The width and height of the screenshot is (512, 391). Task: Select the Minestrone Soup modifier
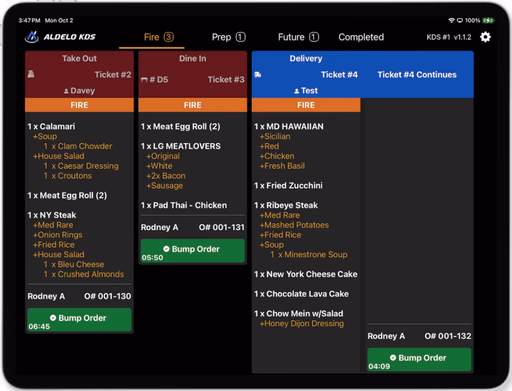pyautogui.click(x=309, y=255)
